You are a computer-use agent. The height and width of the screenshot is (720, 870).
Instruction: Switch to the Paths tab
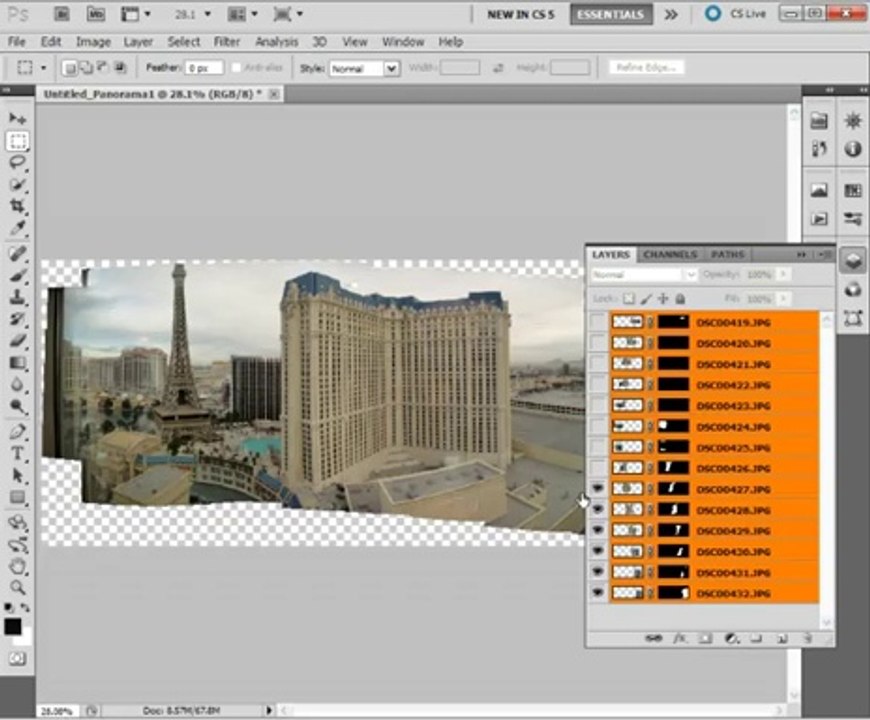click(x=728, y=255)
